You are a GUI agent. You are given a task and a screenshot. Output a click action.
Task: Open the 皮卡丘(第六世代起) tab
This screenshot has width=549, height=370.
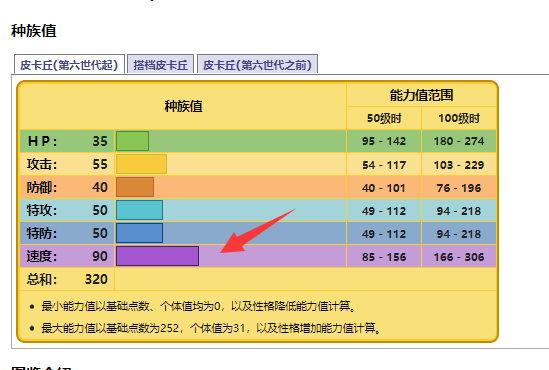point(69,65)
